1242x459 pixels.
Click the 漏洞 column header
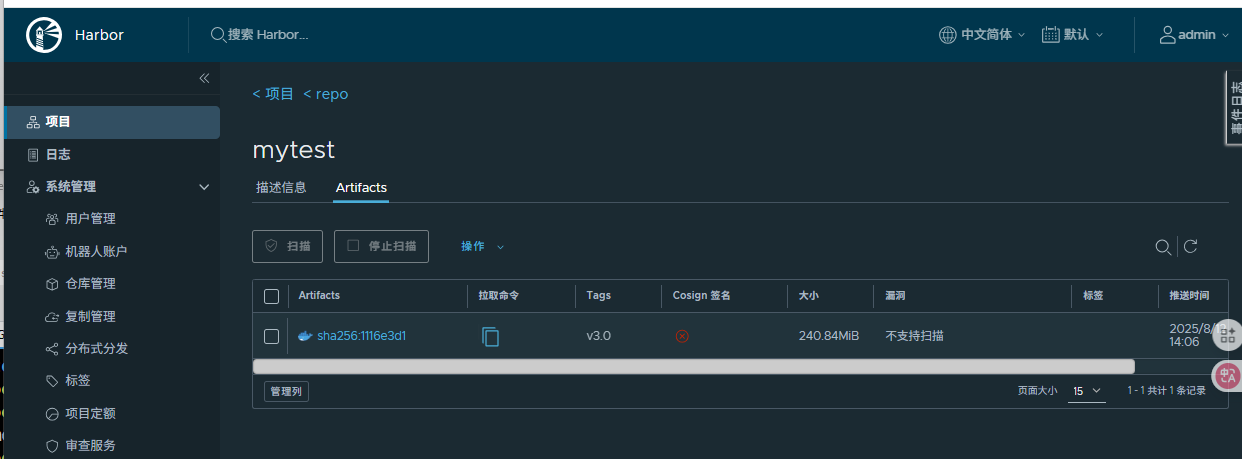(x=895, y=296)
